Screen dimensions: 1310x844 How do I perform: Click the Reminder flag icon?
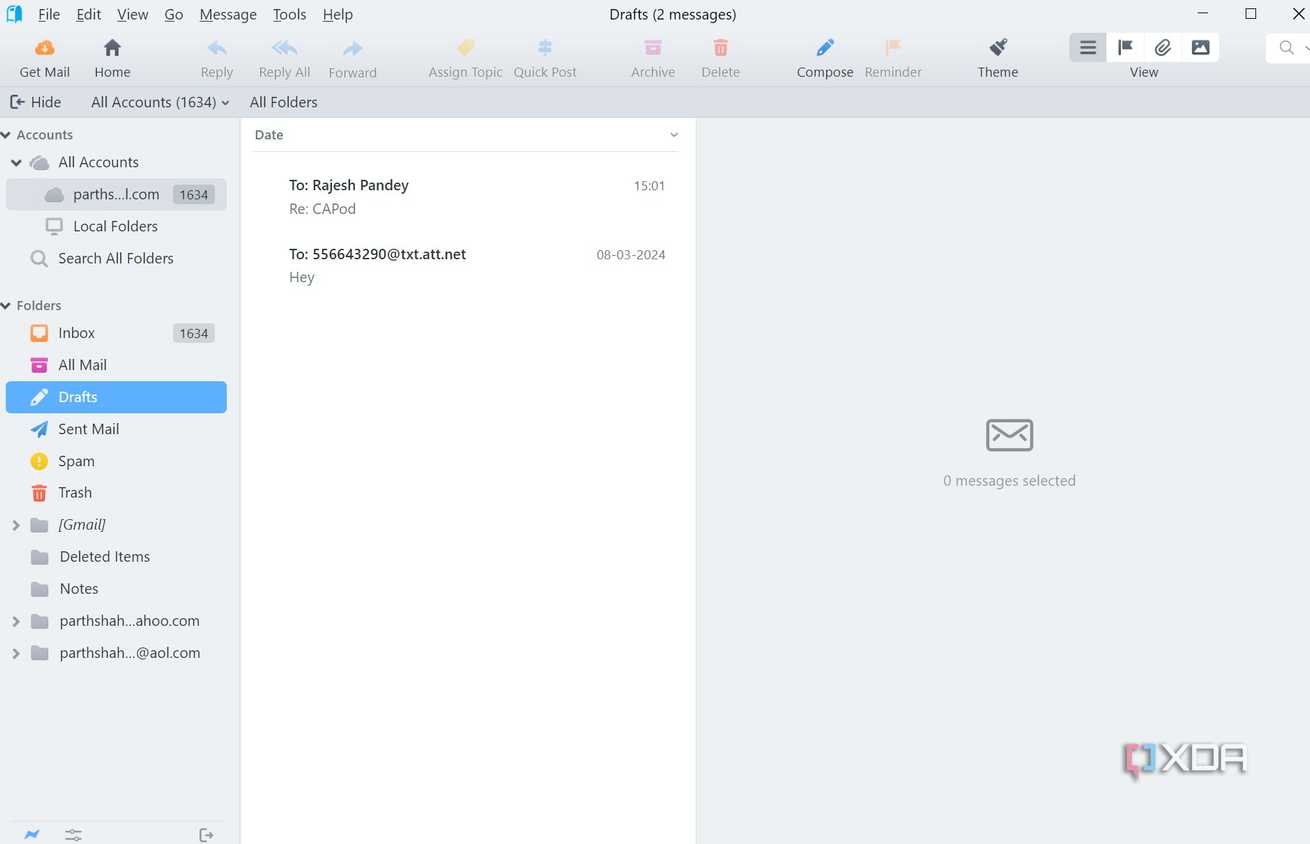[893, 48]
